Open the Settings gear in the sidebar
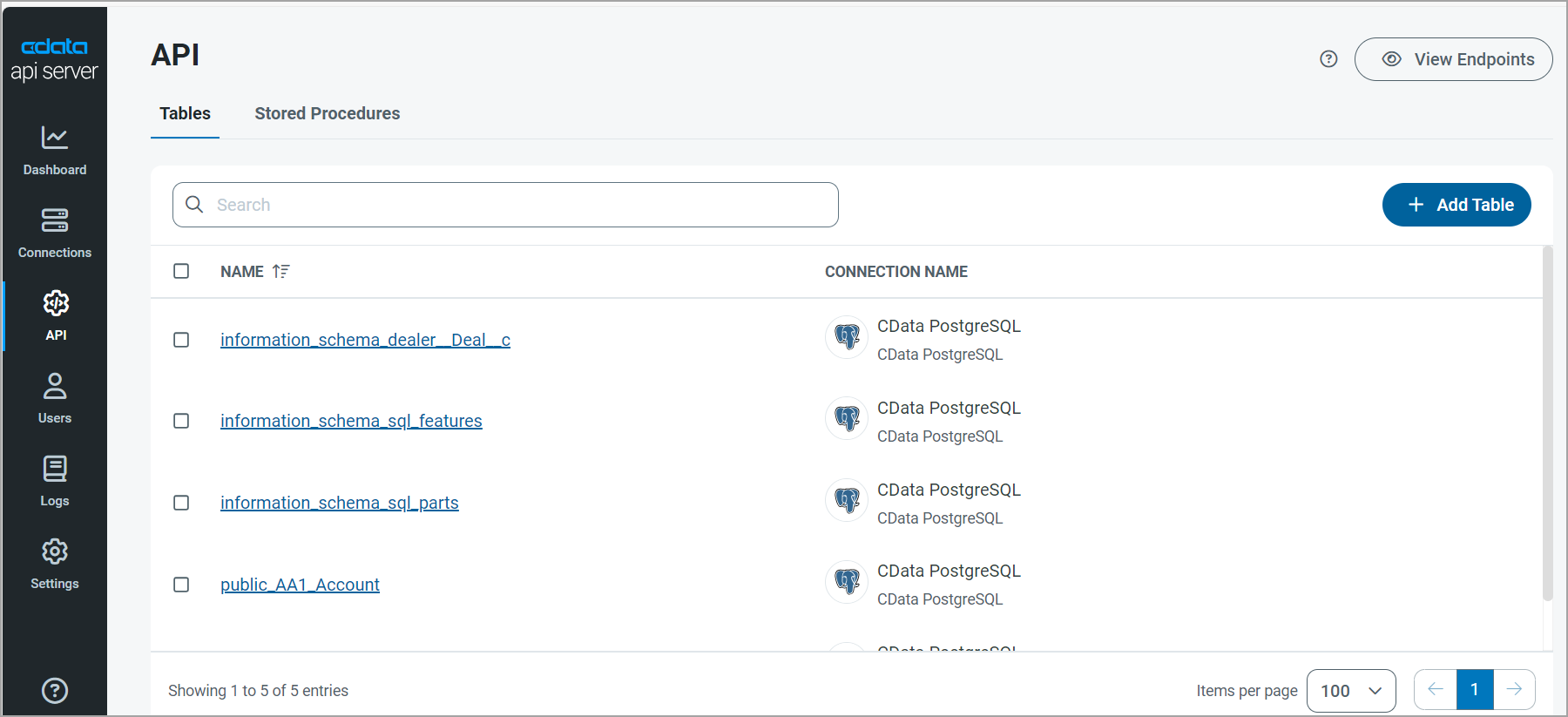Screen dimensions: 1568x717 [54, 551]
